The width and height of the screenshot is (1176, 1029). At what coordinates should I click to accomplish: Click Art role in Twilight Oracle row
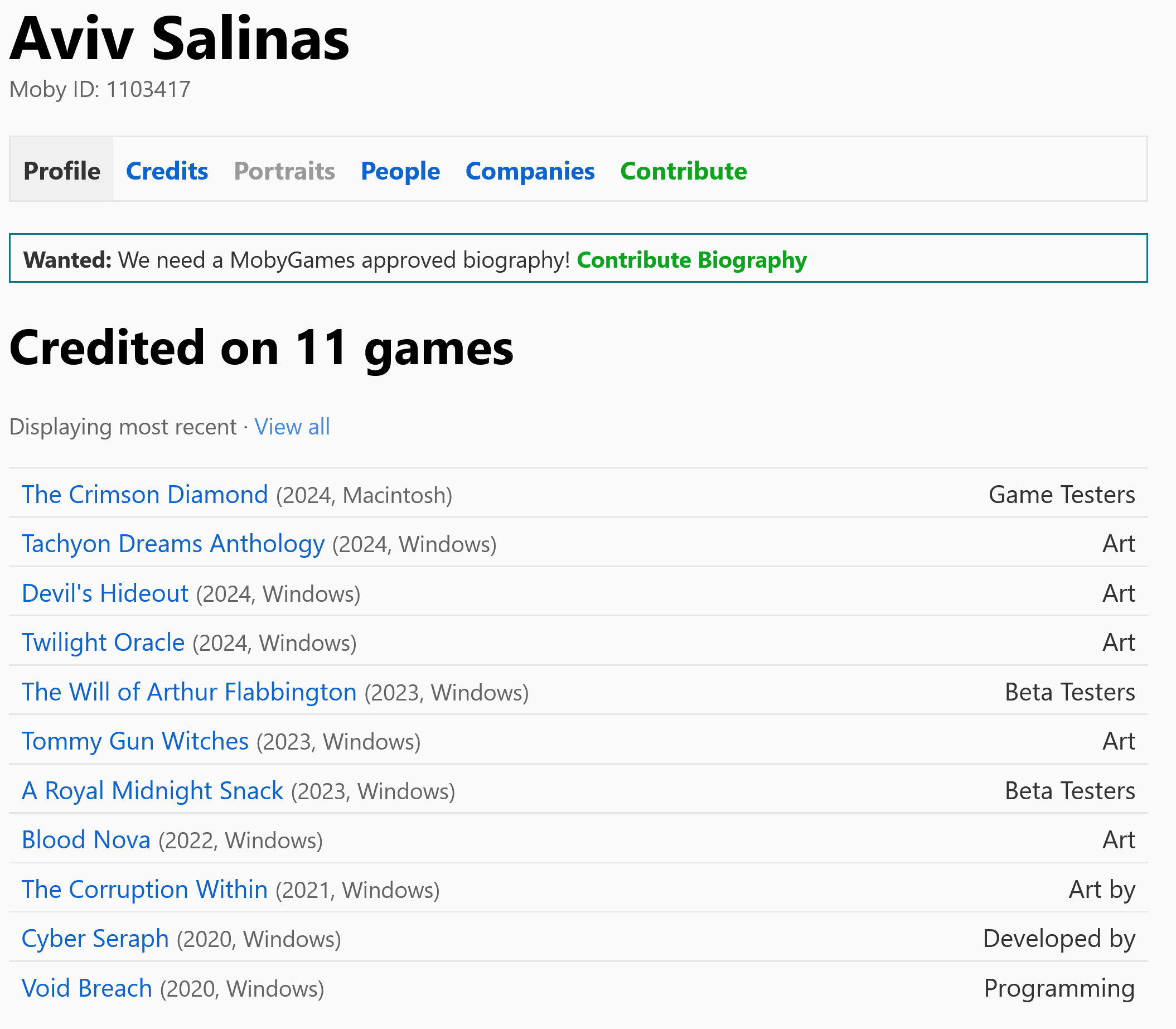click(1119, 642)
